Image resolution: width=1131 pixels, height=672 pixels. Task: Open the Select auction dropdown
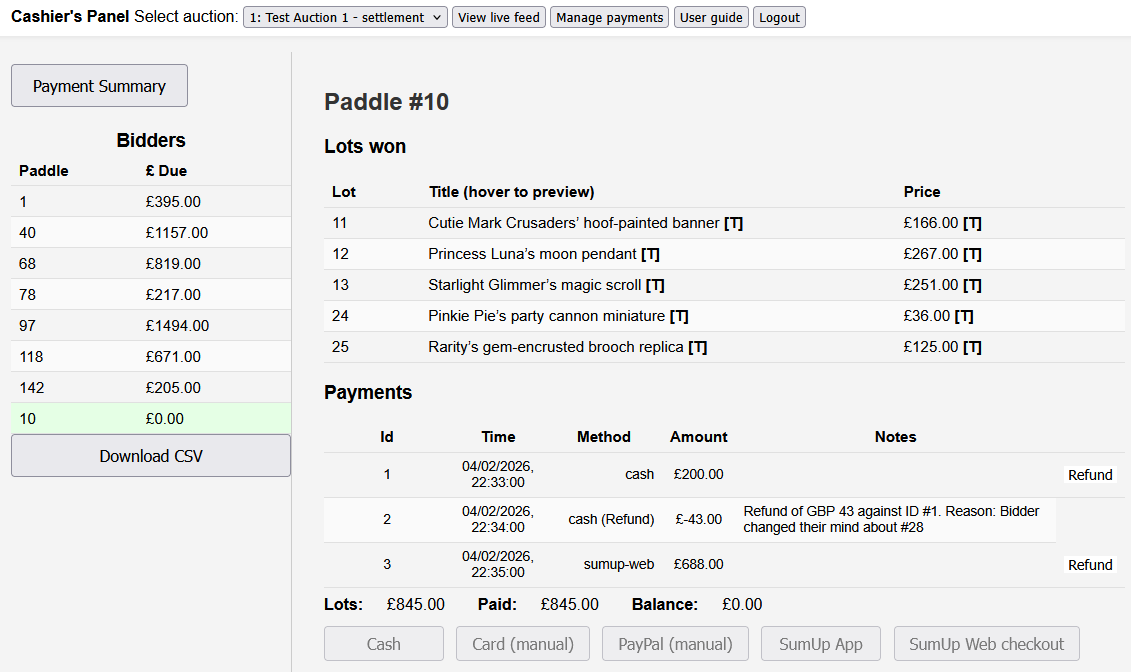[x=345, y=18]
